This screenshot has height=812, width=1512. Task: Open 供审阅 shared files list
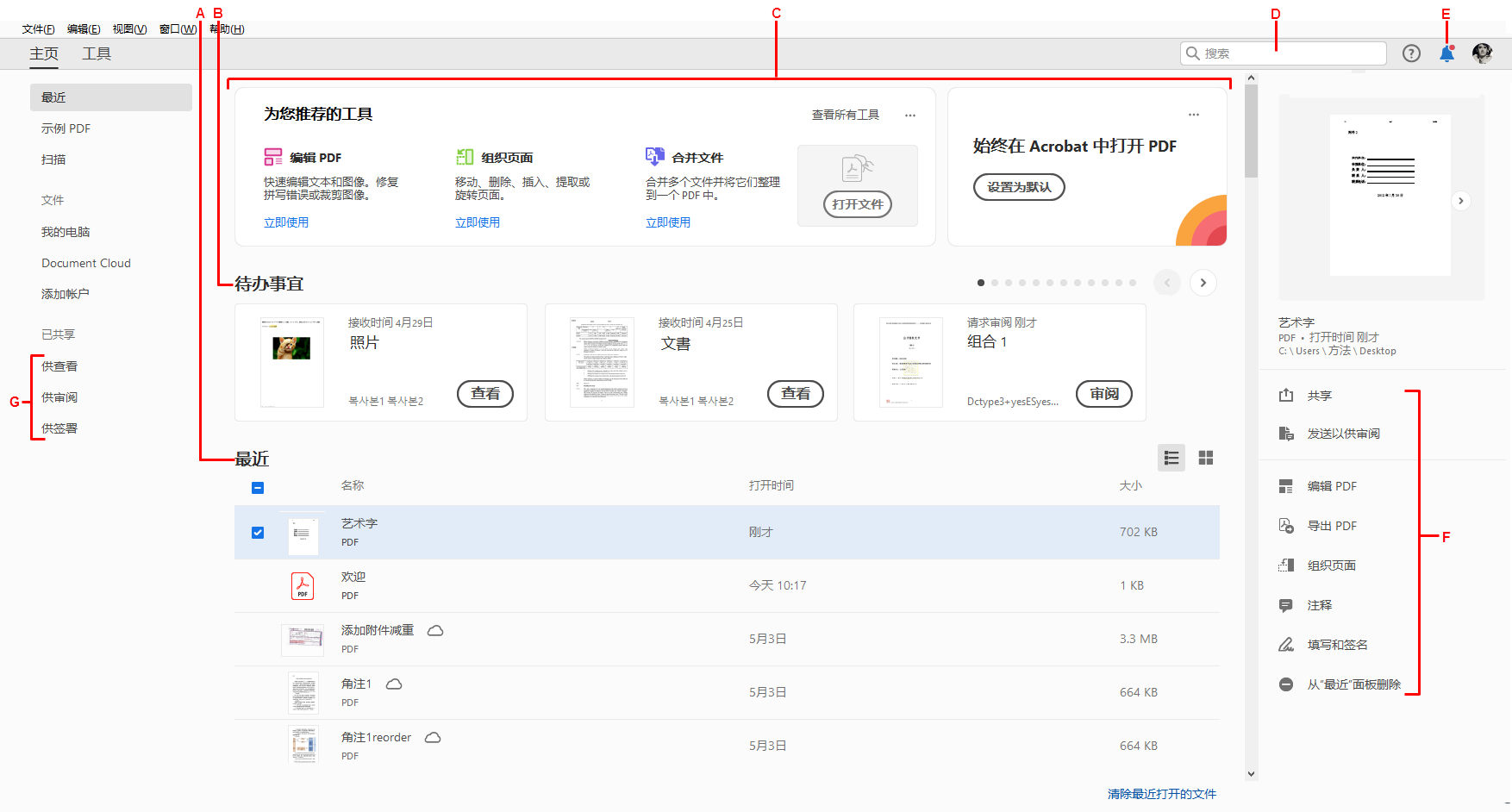coord(59,397)
